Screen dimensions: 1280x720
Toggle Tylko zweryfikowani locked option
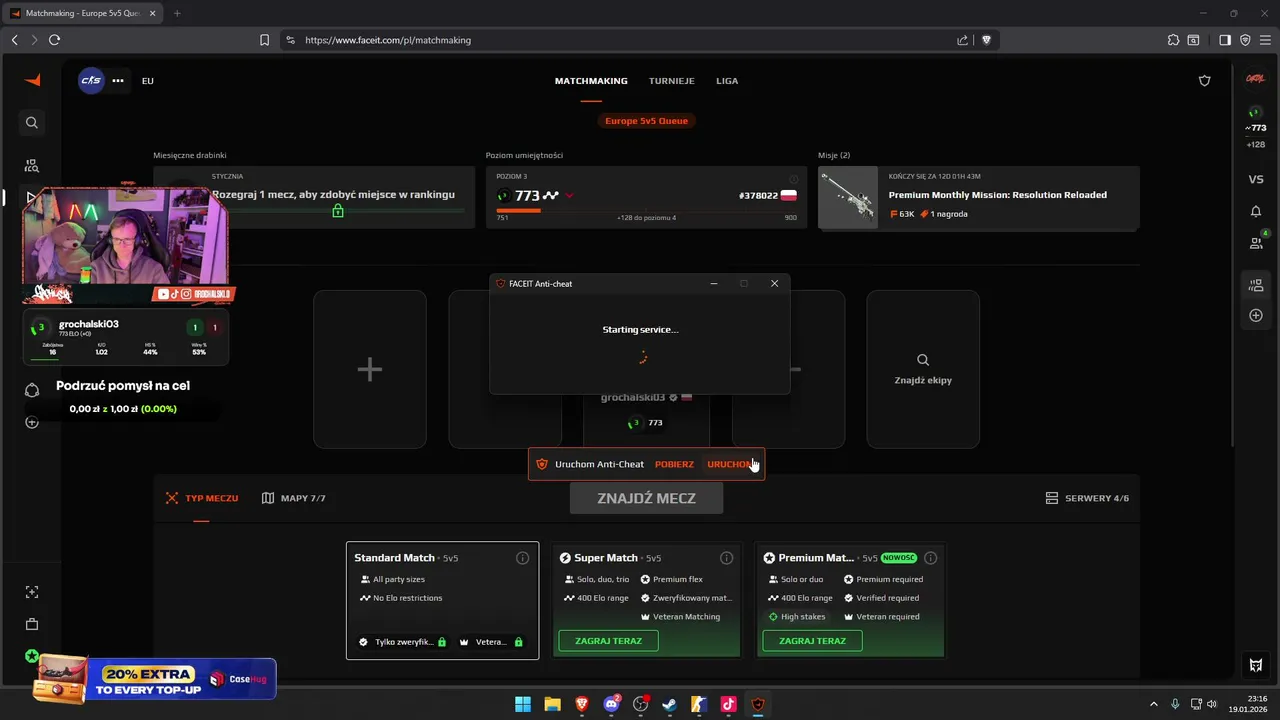(x=402, y=642)
